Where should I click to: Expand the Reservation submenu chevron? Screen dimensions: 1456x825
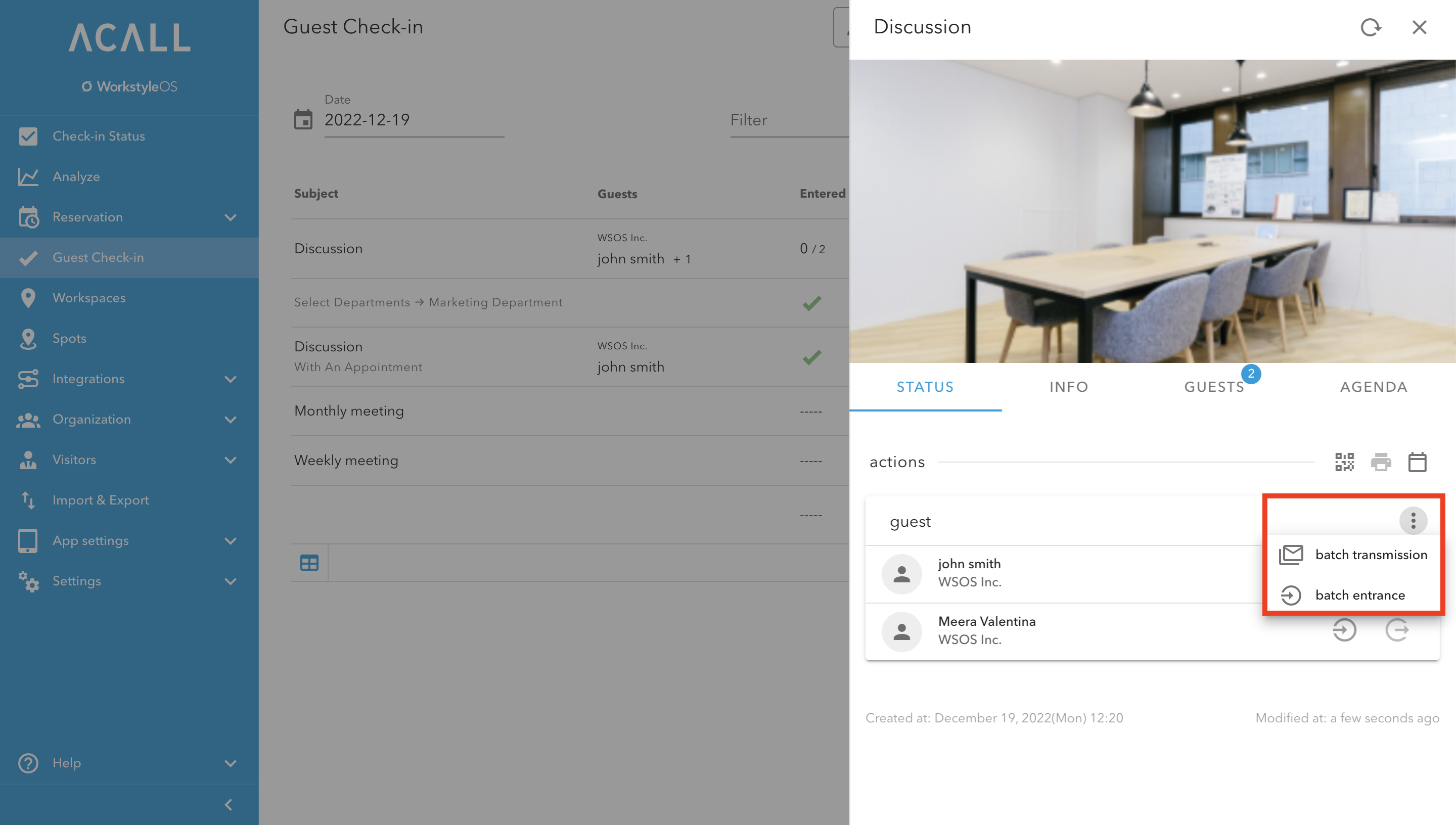pos(230,217)
